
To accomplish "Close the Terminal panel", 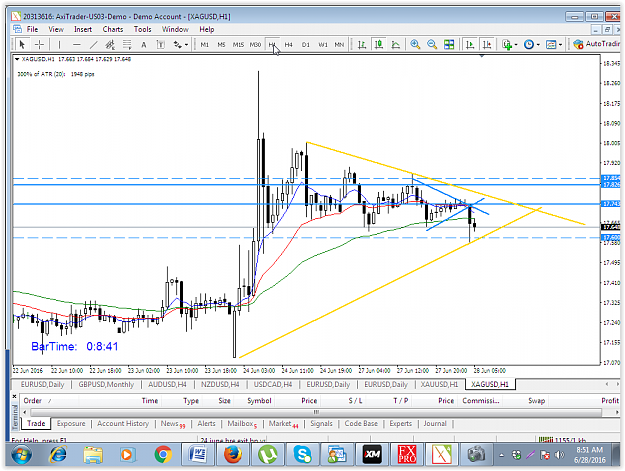I will (x=14, y=396).
